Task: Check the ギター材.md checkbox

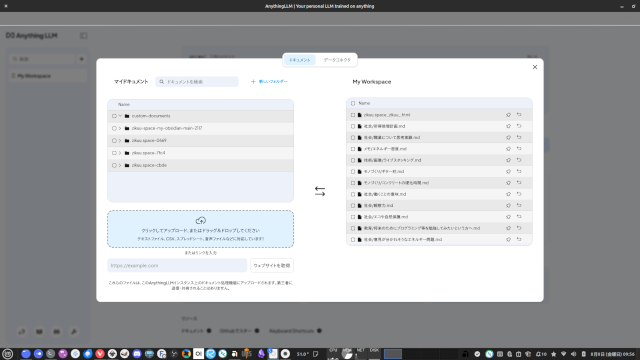Action: click(x=353, y=172)
